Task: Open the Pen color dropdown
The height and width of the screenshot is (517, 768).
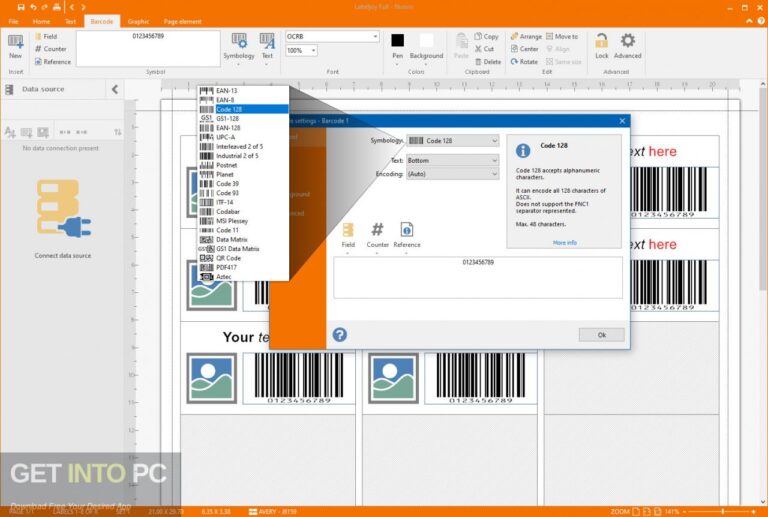Action: click(397, 64)
